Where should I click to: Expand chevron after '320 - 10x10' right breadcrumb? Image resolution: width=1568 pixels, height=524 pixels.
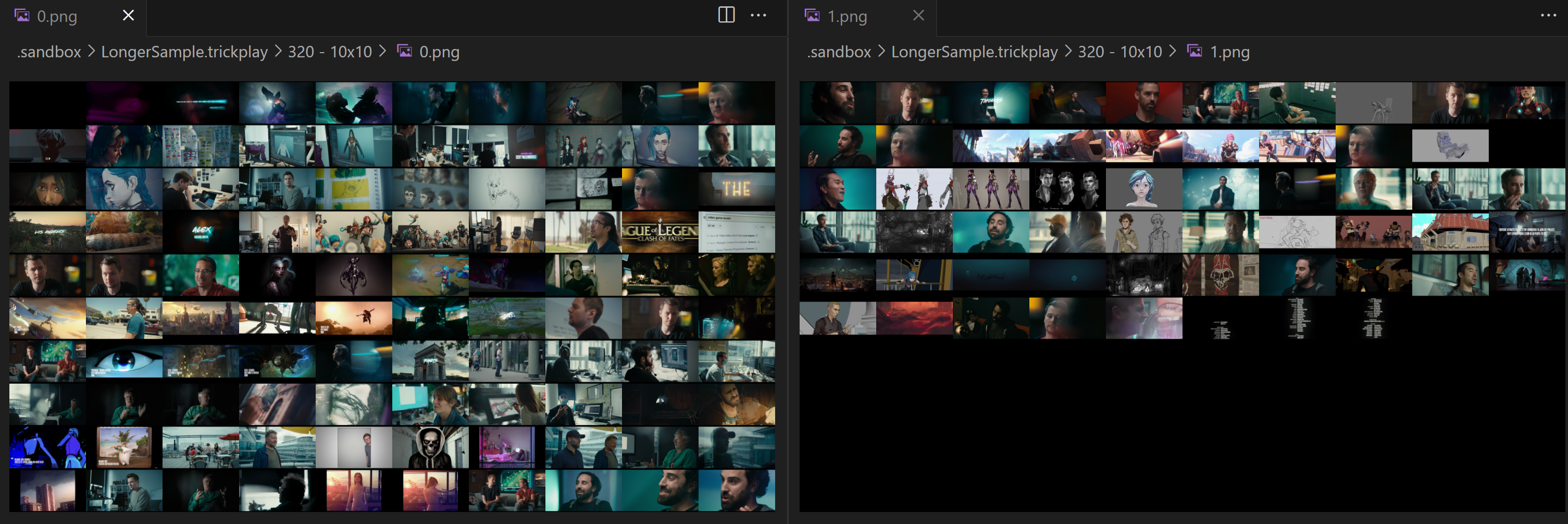coord(1172,51)
